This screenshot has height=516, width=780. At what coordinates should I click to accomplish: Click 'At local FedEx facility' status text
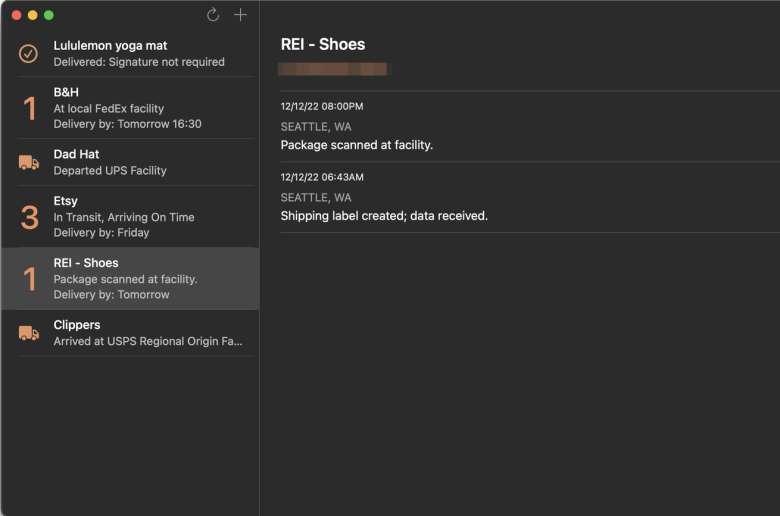tap(108, 108)
